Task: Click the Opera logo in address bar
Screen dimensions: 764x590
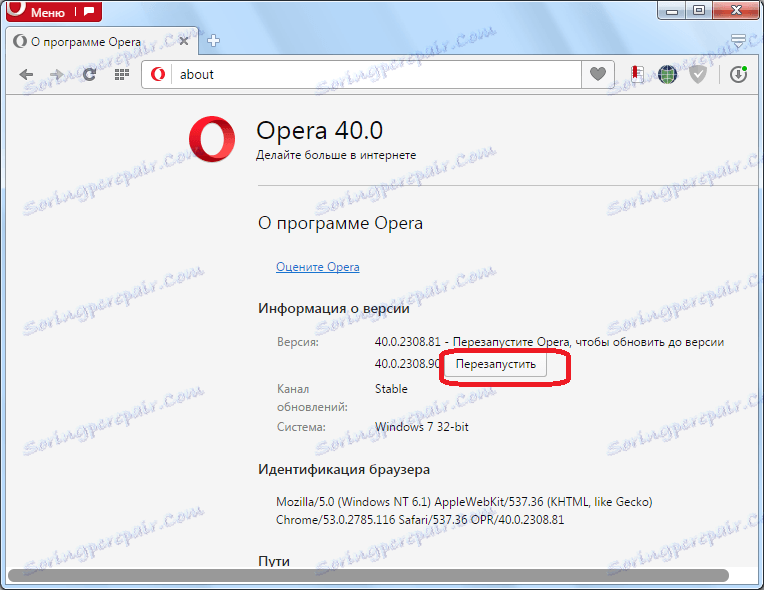Action: [x=157, y=75]
